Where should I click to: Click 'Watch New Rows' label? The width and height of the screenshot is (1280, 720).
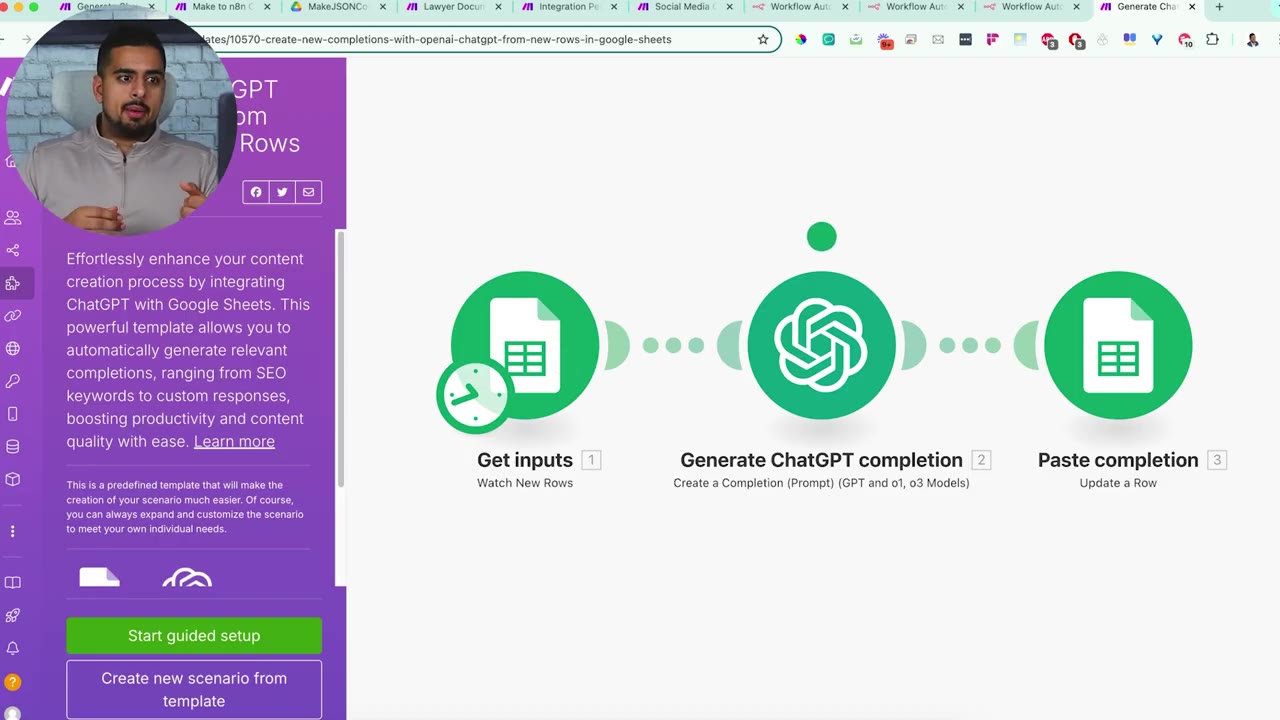[525, 483]
